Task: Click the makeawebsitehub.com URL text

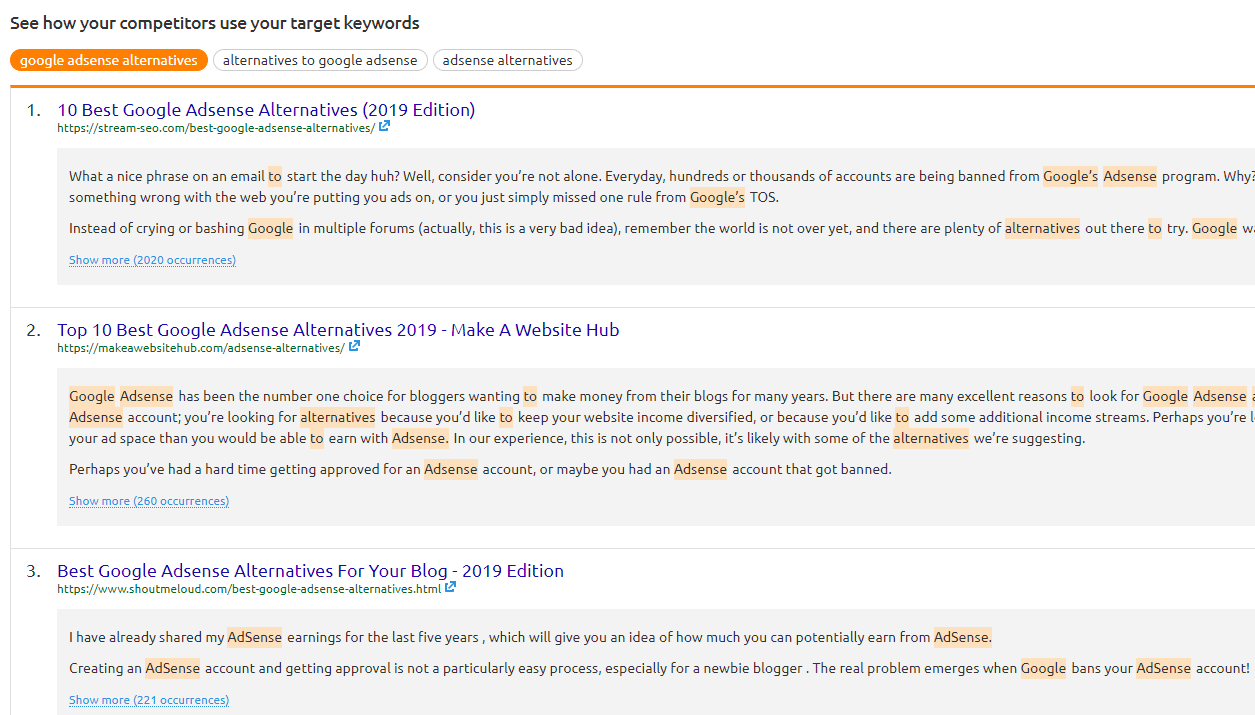Action: coord(200,348)
